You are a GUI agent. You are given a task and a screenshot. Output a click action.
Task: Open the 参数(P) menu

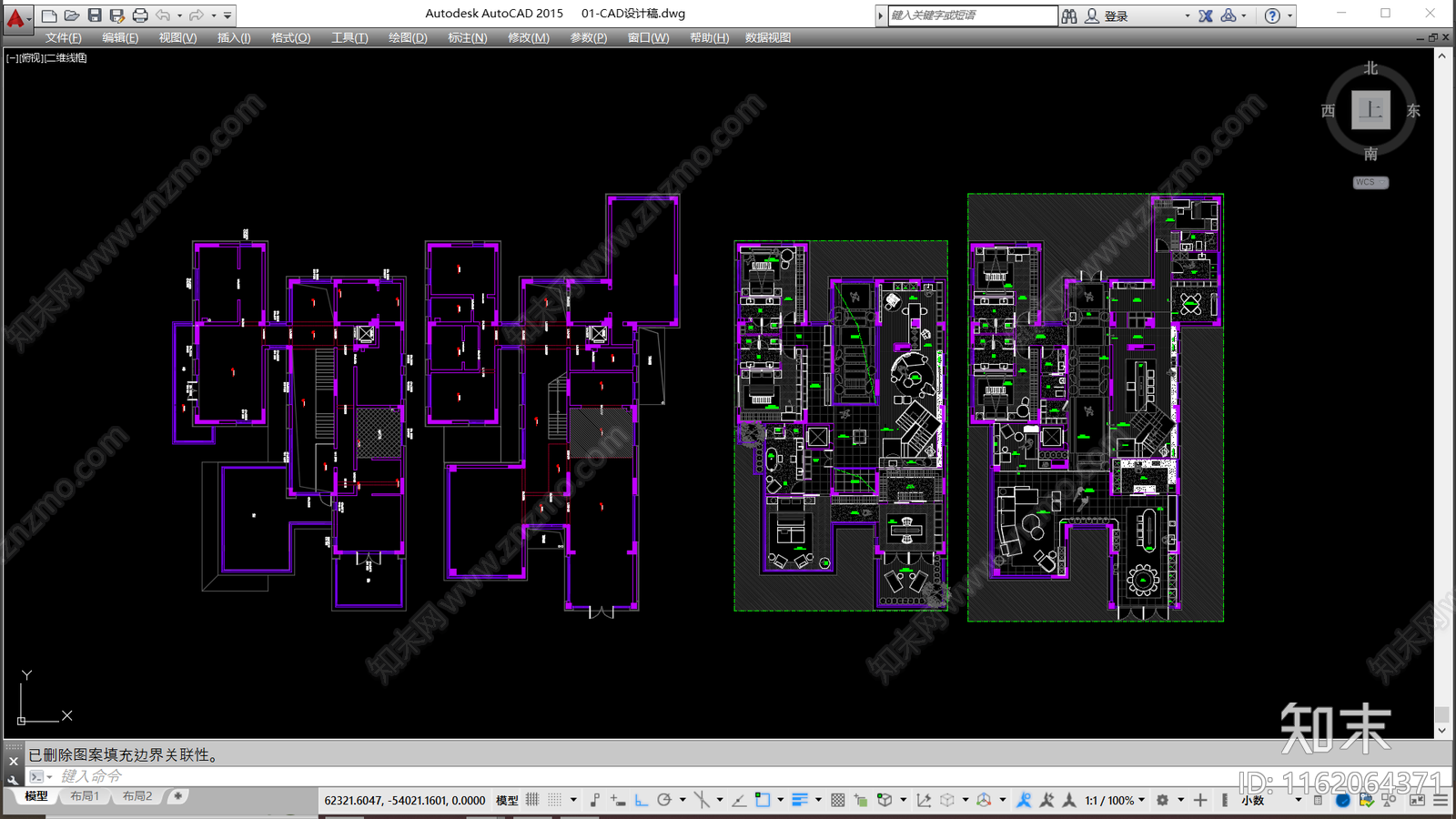589,37
